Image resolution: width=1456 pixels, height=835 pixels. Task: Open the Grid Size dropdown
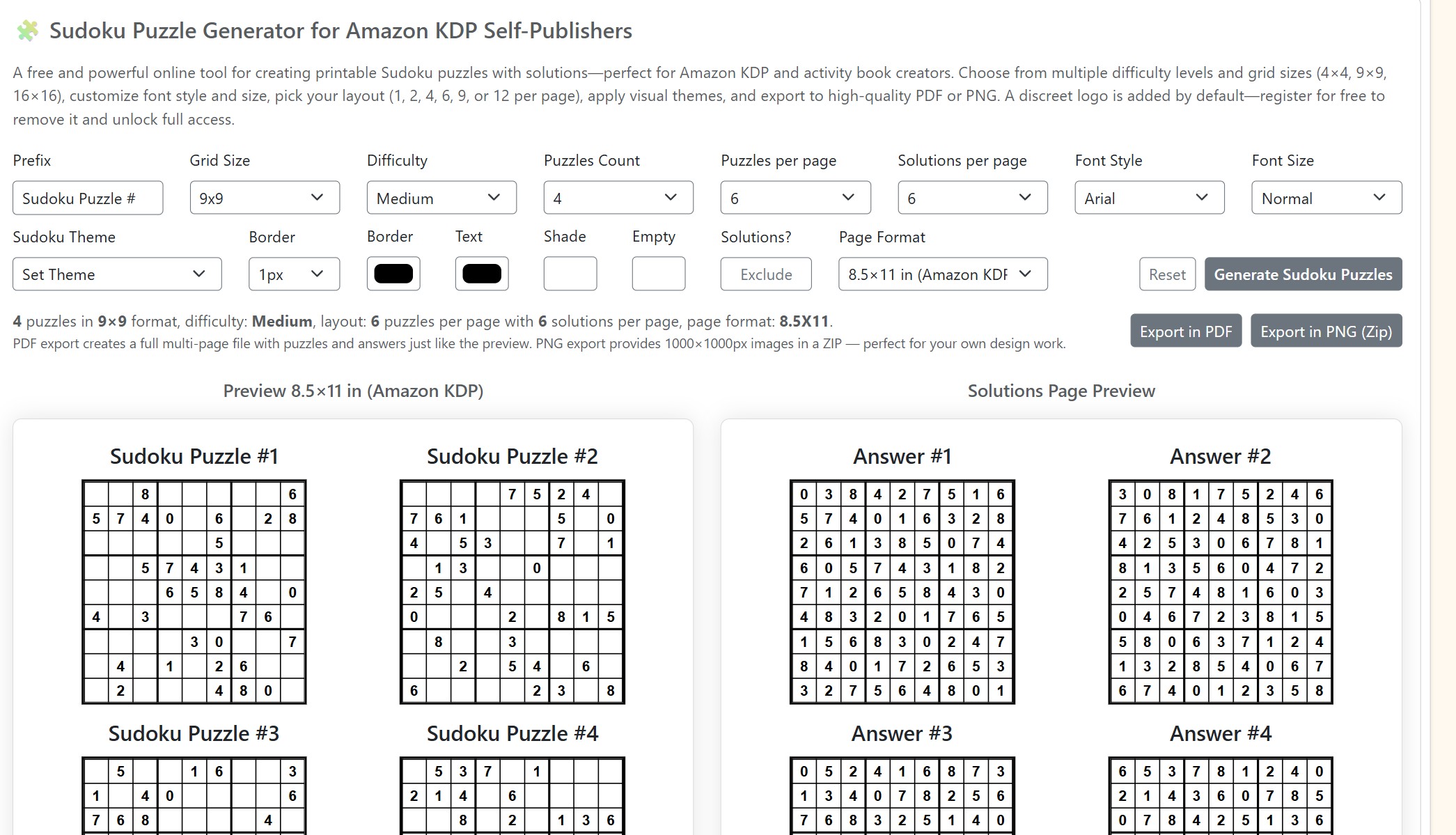click(x=265, y=198)
